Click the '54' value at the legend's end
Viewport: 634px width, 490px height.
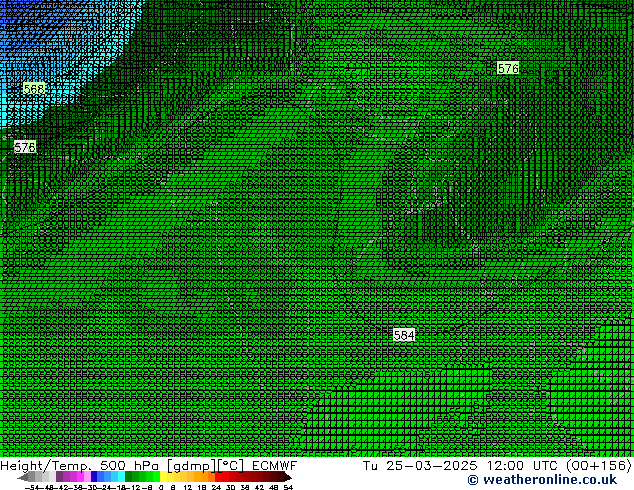tap(288, 487)
